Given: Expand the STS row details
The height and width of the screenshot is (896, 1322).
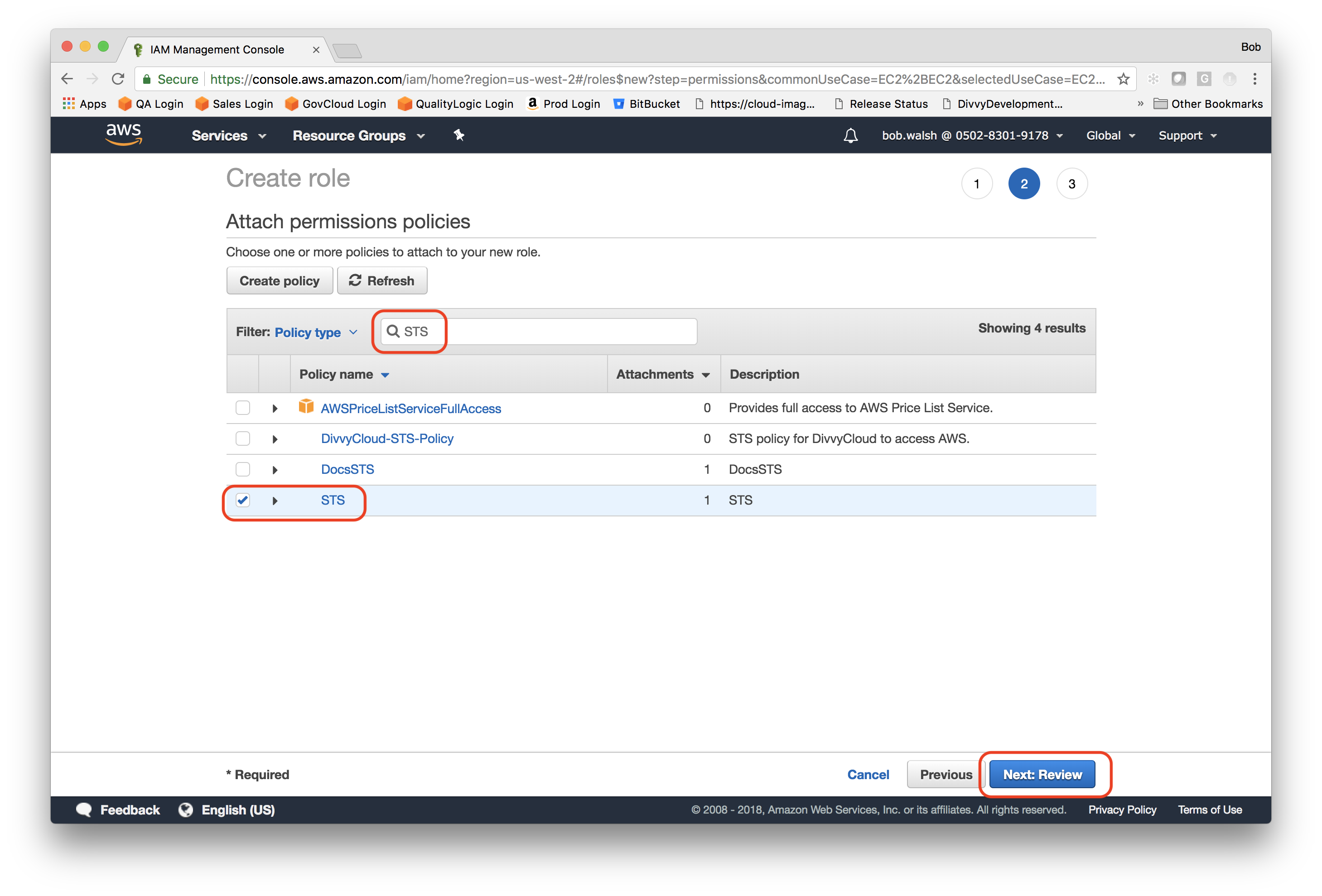Looking at the screenshot, I should click(x=275, y=501).
